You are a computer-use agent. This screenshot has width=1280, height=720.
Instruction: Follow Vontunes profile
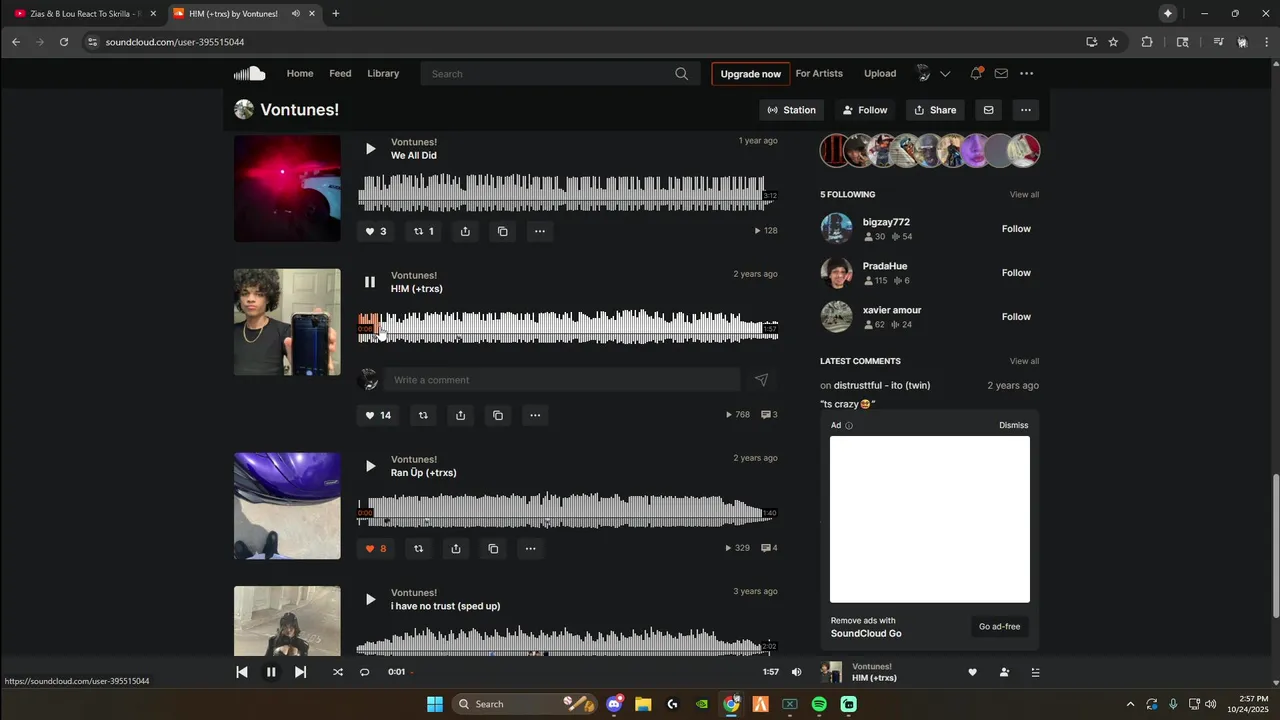(x=865, y=110)
